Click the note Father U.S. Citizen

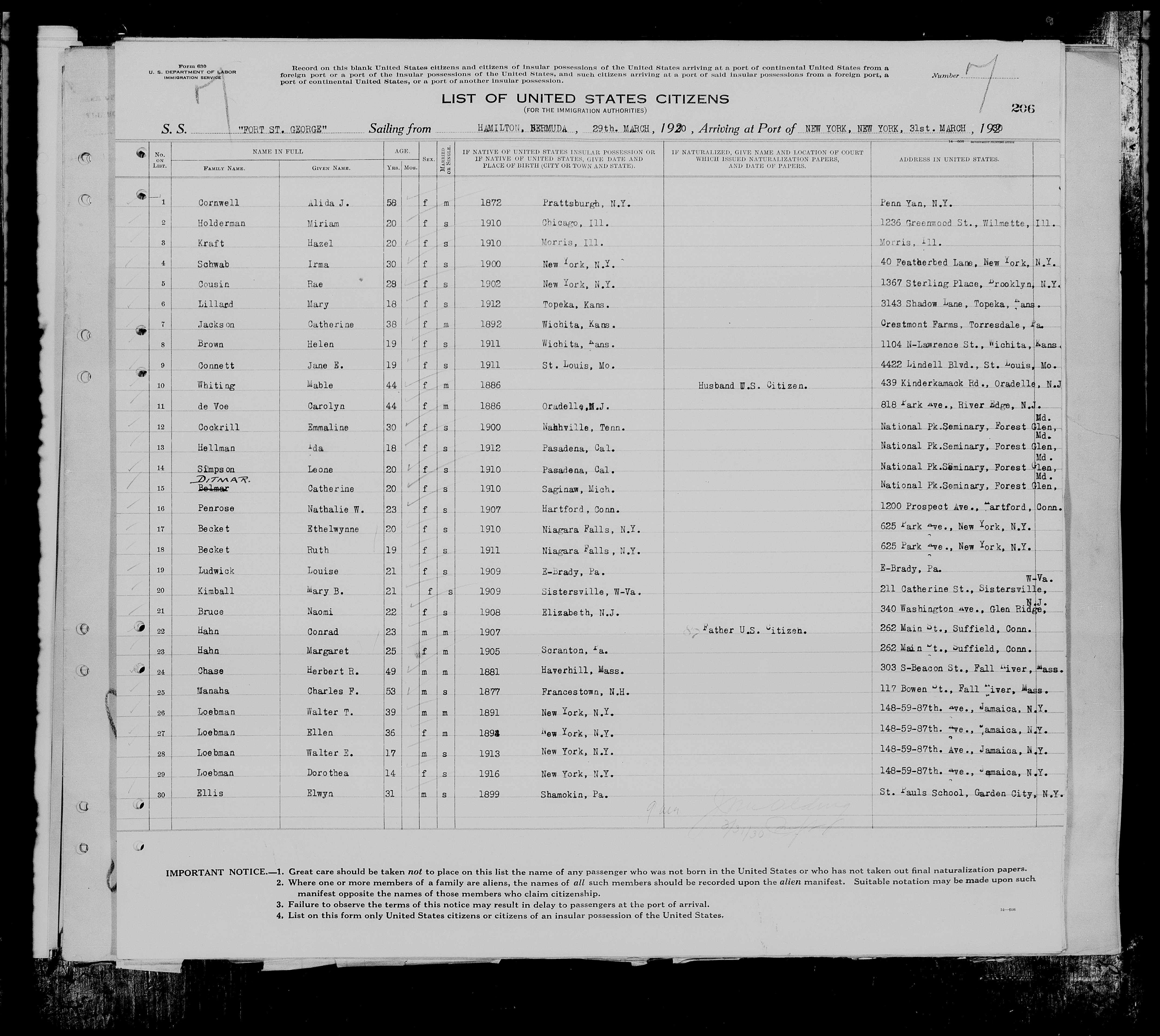pos(755,631)
